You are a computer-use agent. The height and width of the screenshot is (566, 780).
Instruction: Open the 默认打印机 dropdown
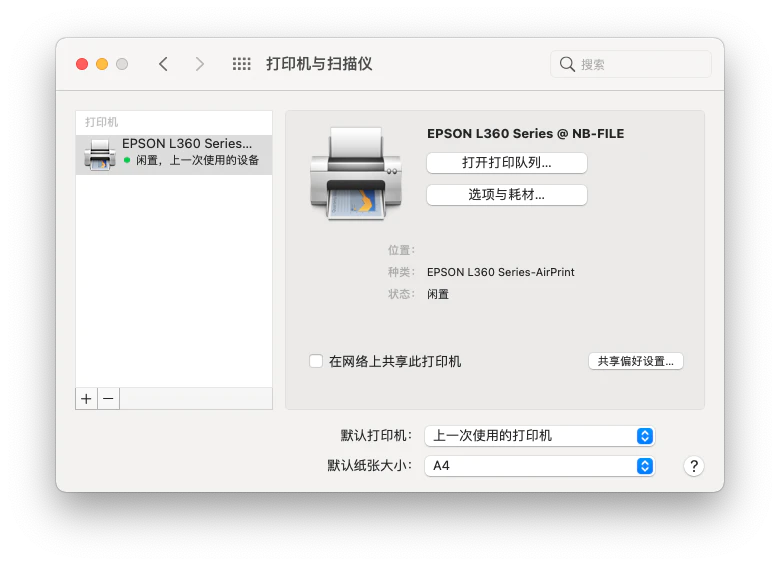(539, 436)
